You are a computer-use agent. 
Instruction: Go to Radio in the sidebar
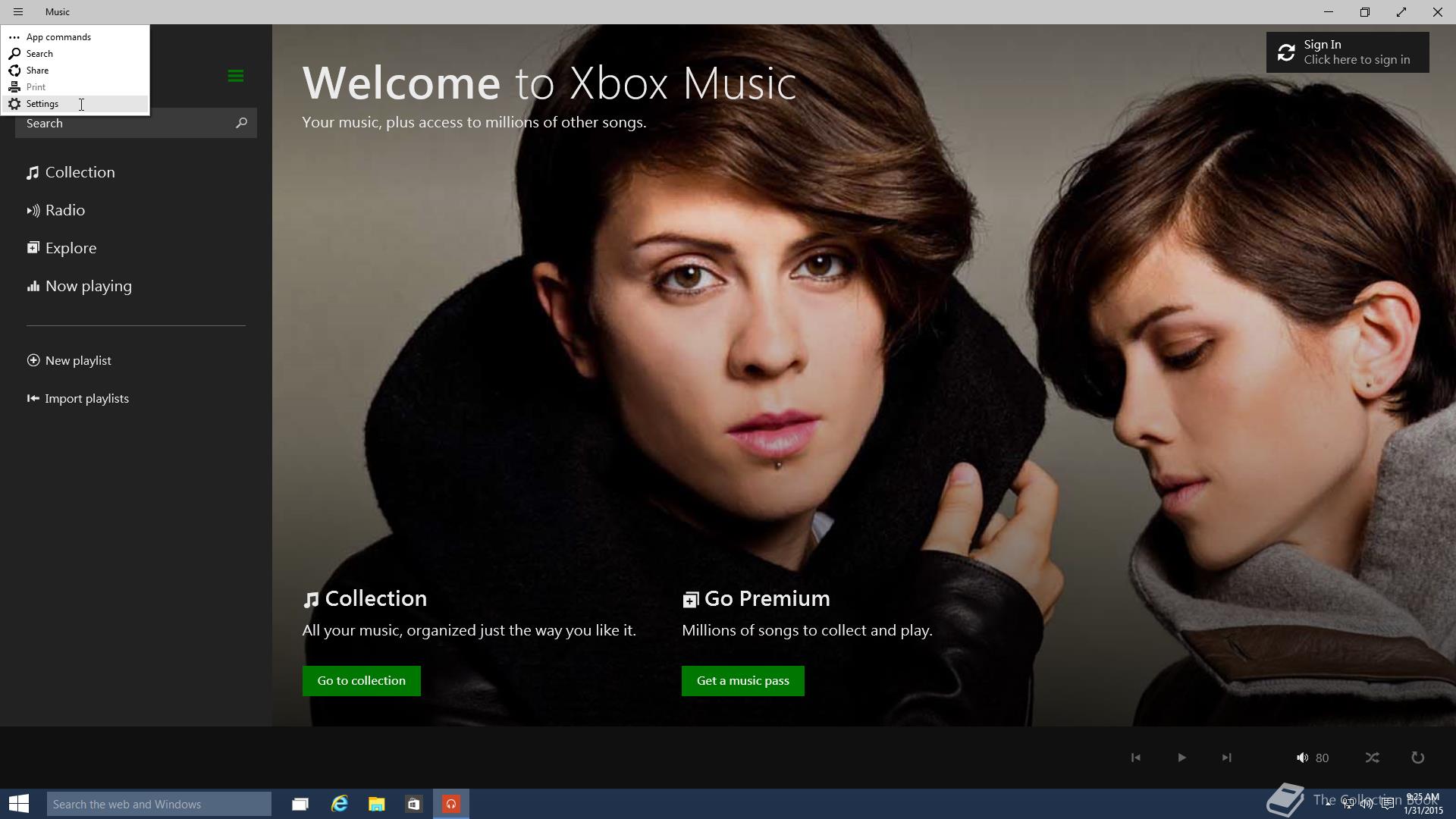(x=56, y=211)
